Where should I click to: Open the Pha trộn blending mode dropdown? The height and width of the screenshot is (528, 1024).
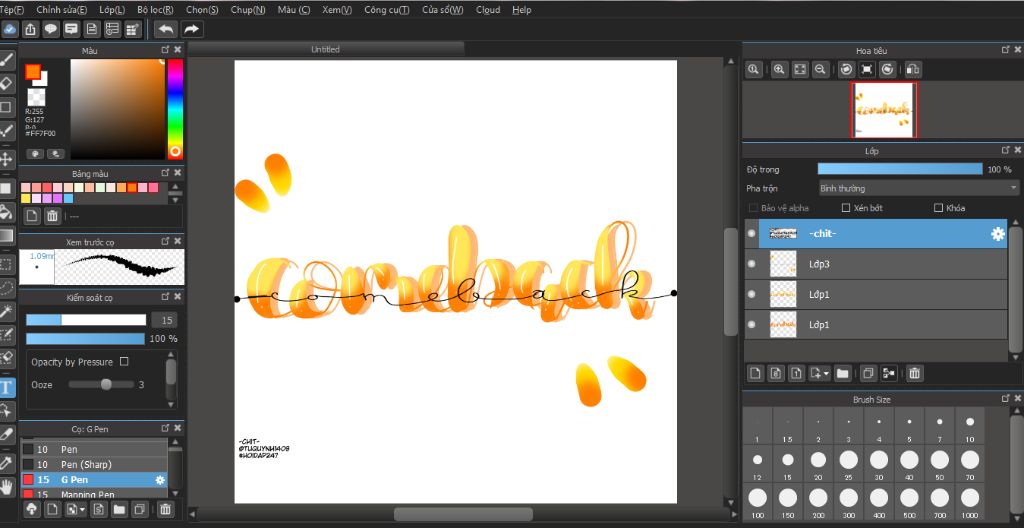tap(918, 188)
